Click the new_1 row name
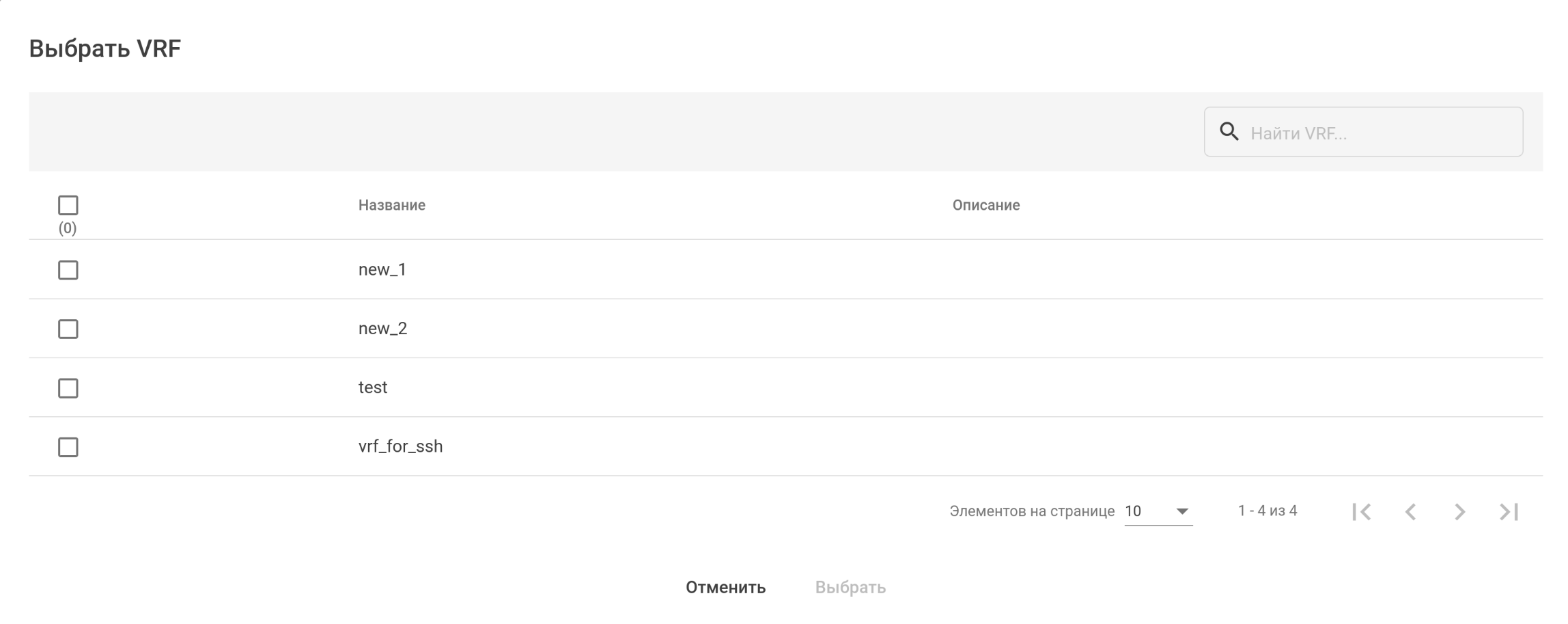 [x=382, y=270]
